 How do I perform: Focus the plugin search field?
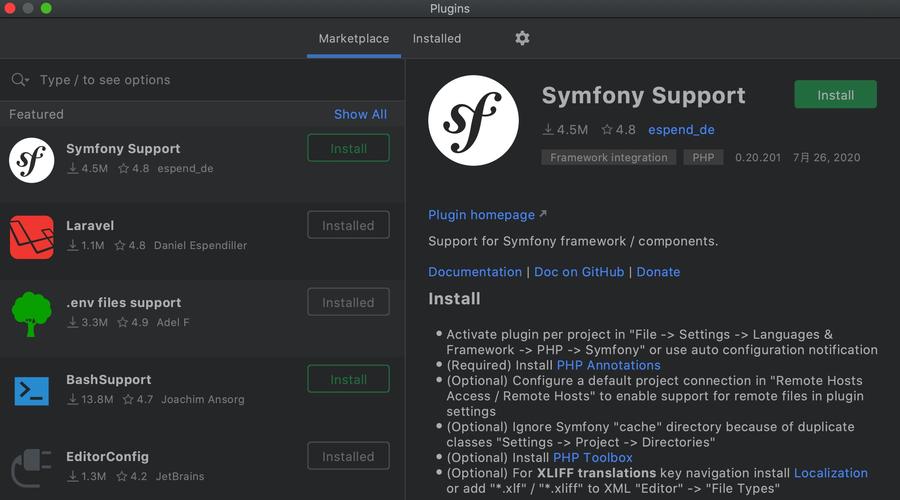click(x=202, y=80)
